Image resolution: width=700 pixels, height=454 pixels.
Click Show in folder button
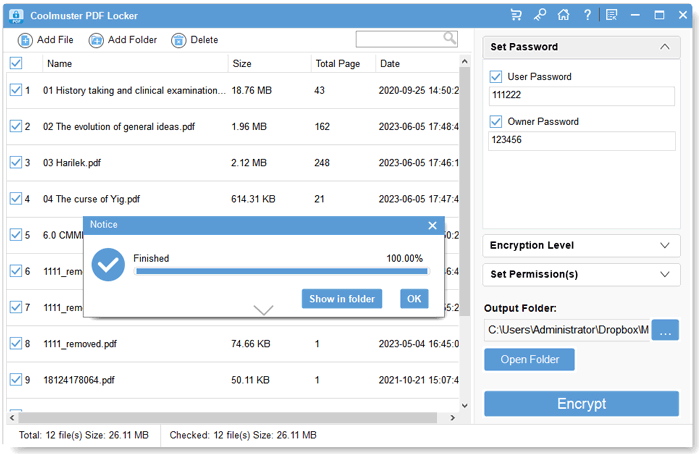tap(342, 299)
